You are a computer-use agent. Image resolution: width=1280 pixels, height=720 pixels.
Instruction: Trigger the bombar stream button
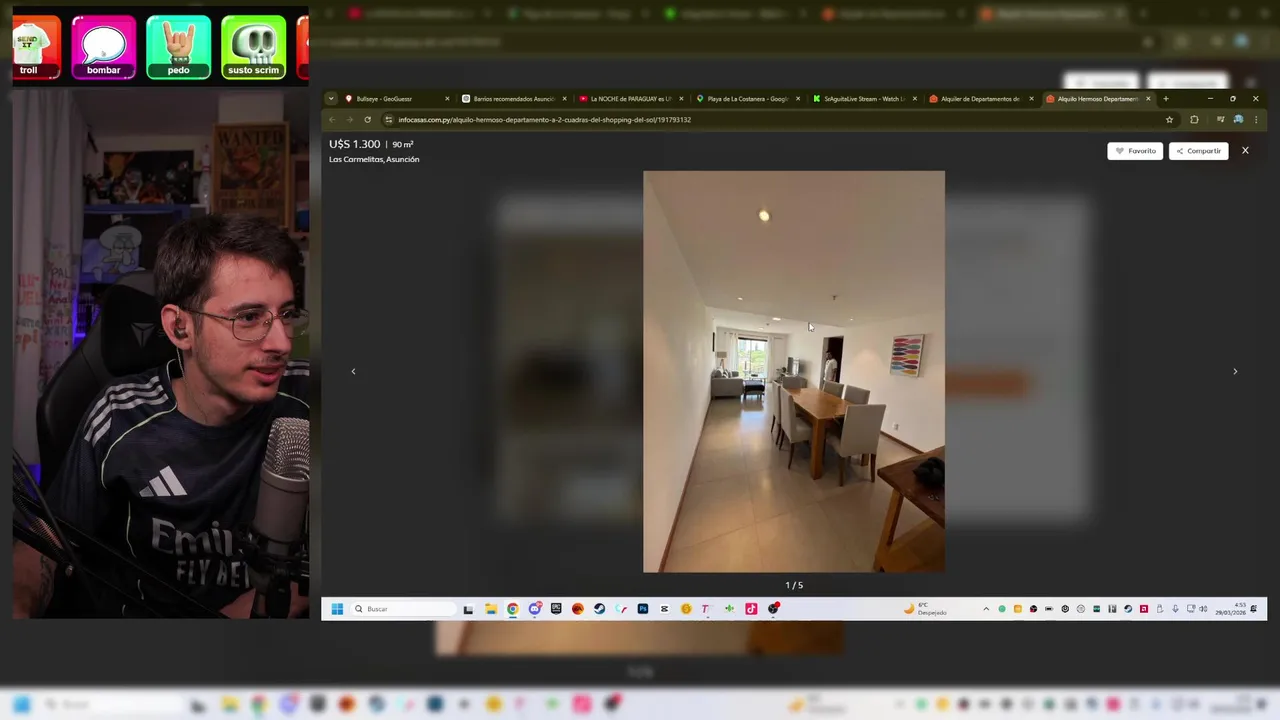[x=104, y=47]
